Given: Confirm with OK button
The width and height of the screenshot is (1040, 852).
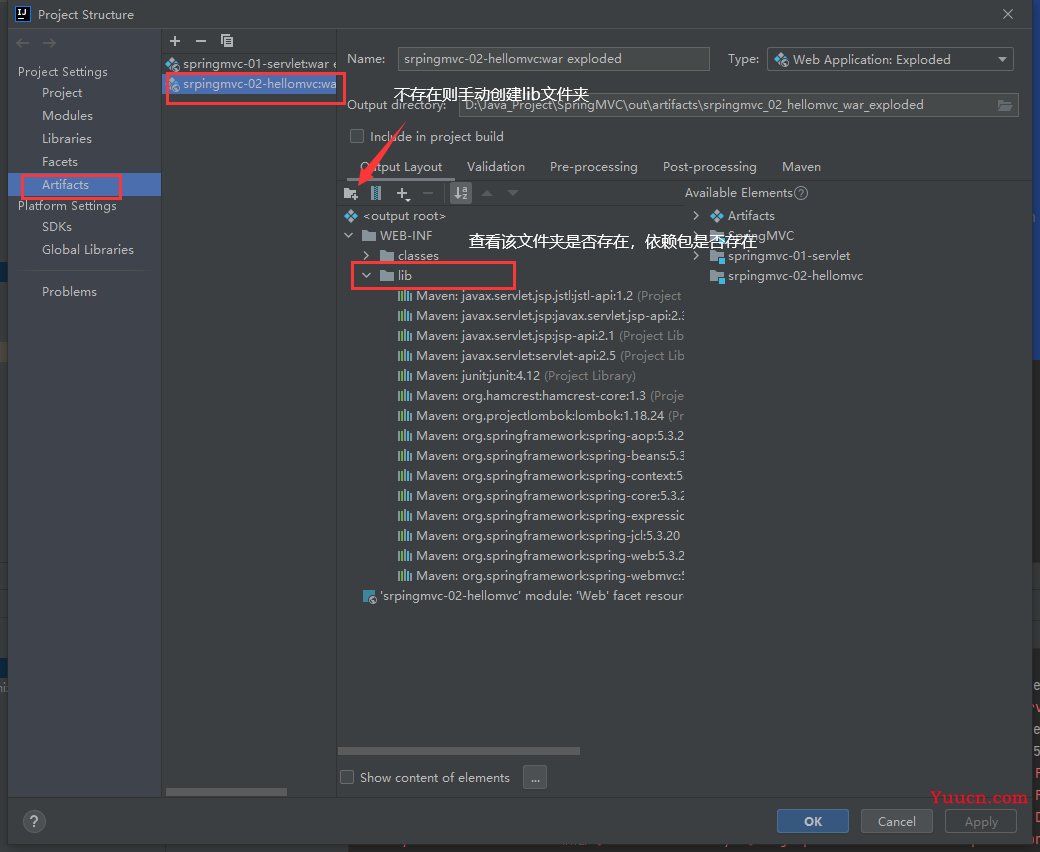Looking at the screenshot, I should click(x=812, y=822).
